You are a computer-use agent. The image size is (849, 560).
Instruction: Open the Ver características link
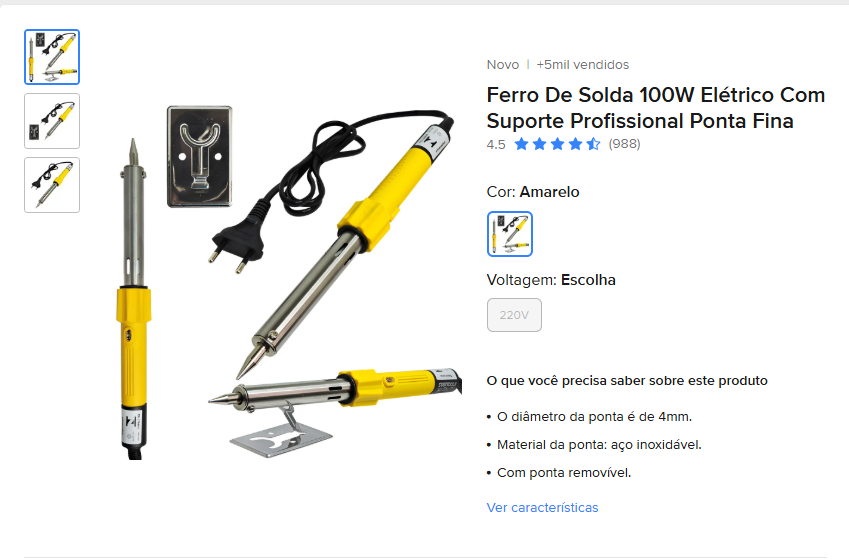tap(542, 507)
